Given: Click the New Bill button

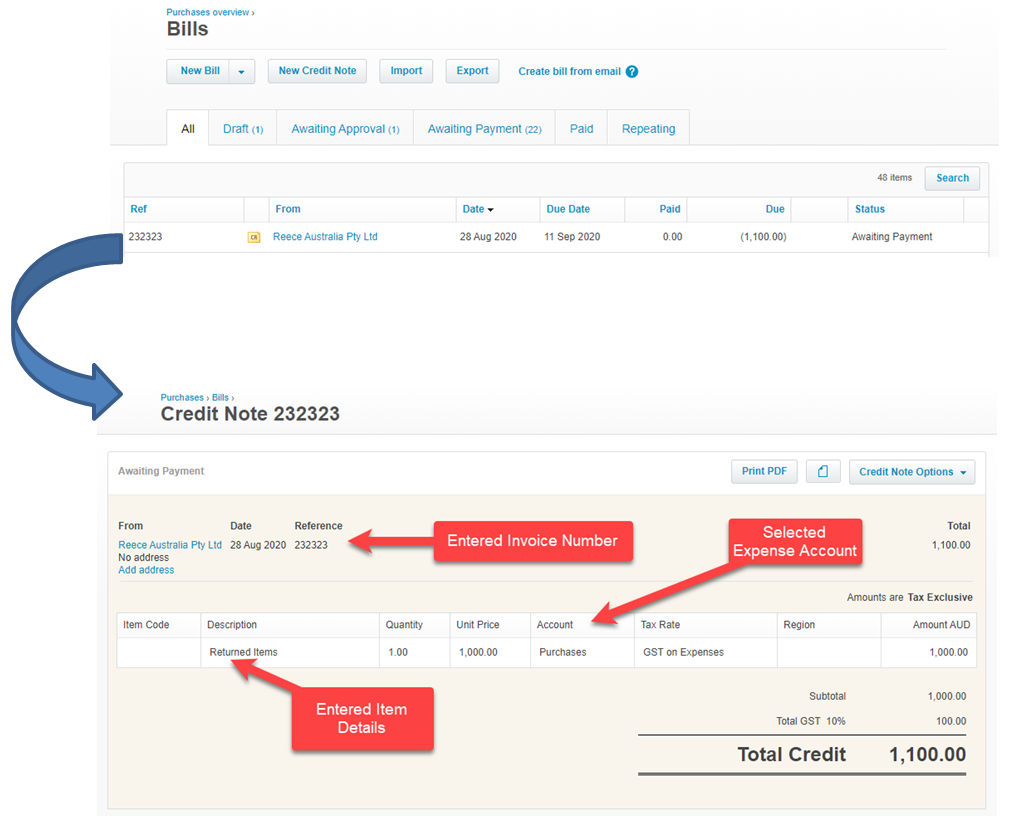Looking at the screenshot, I should [199, 72].
